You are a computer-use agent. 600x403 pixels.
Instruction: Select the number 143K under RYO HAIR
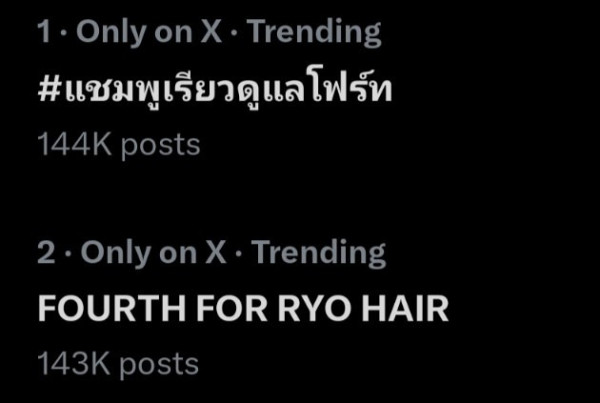click(x=74, y=363)
